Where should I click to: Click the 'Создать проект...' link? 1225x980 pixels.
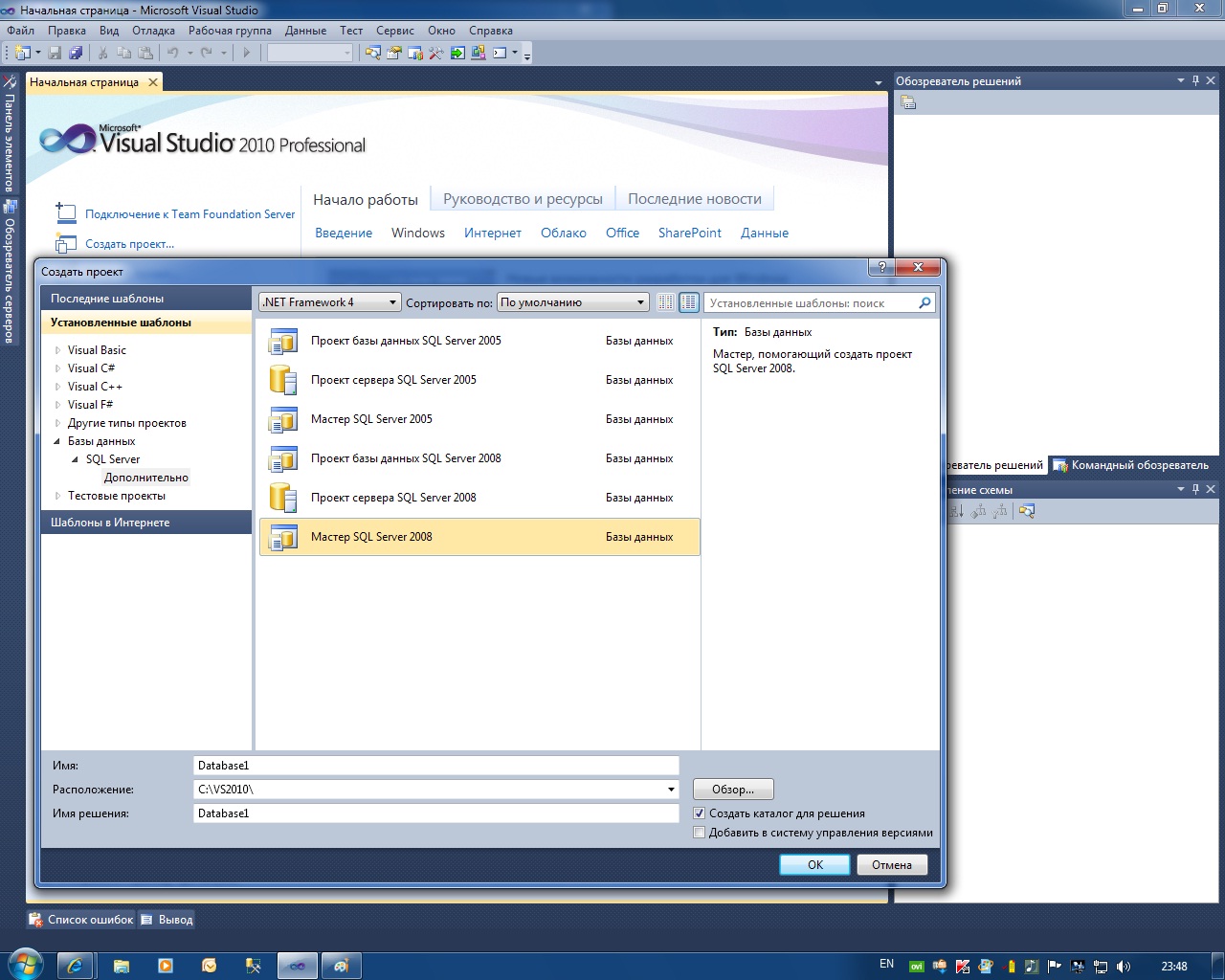(x=129, y=244)
